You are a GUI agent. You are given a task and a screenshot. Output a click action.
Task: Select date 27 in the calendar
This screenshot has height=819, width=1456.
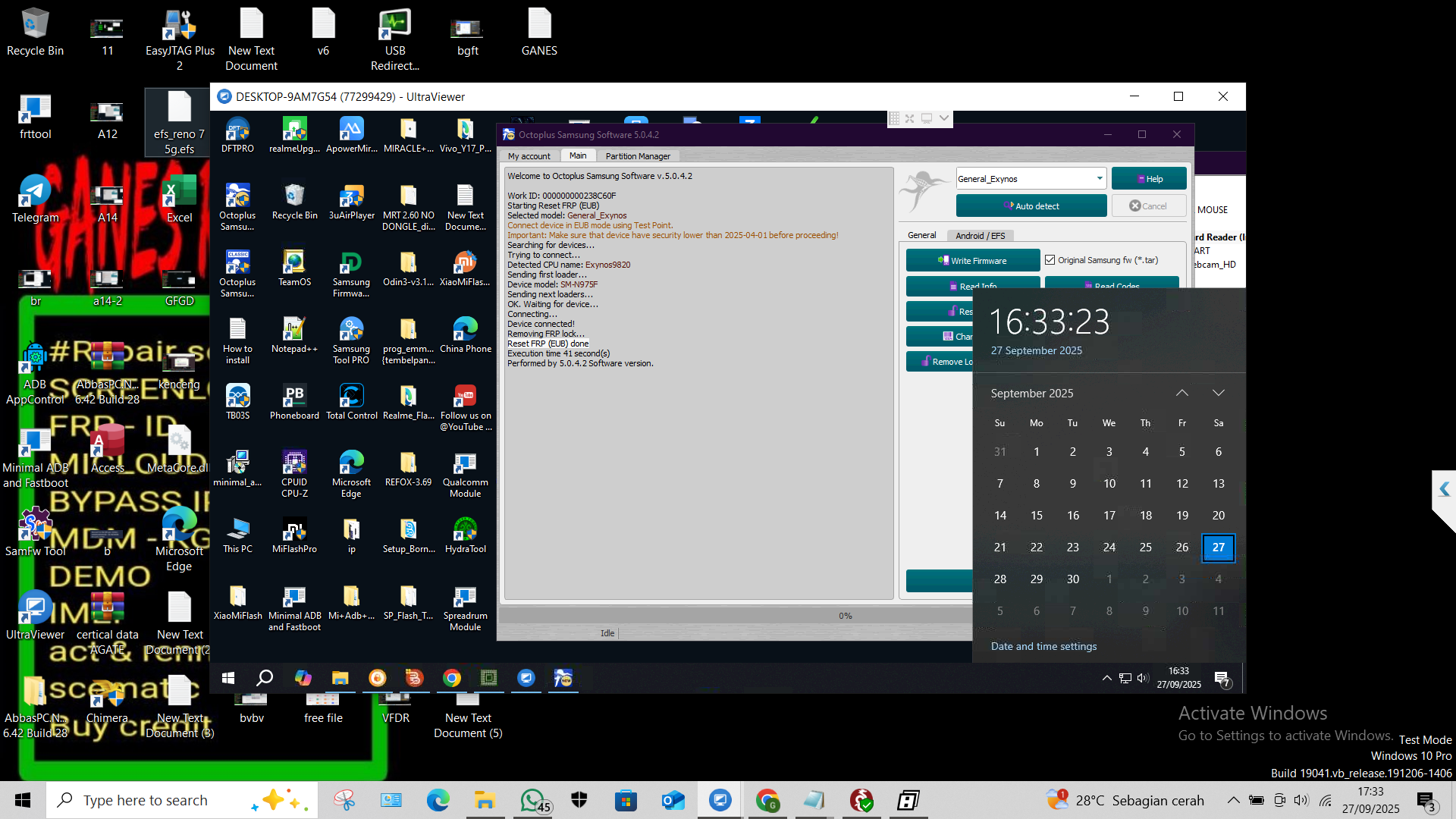pos(1218,548)
